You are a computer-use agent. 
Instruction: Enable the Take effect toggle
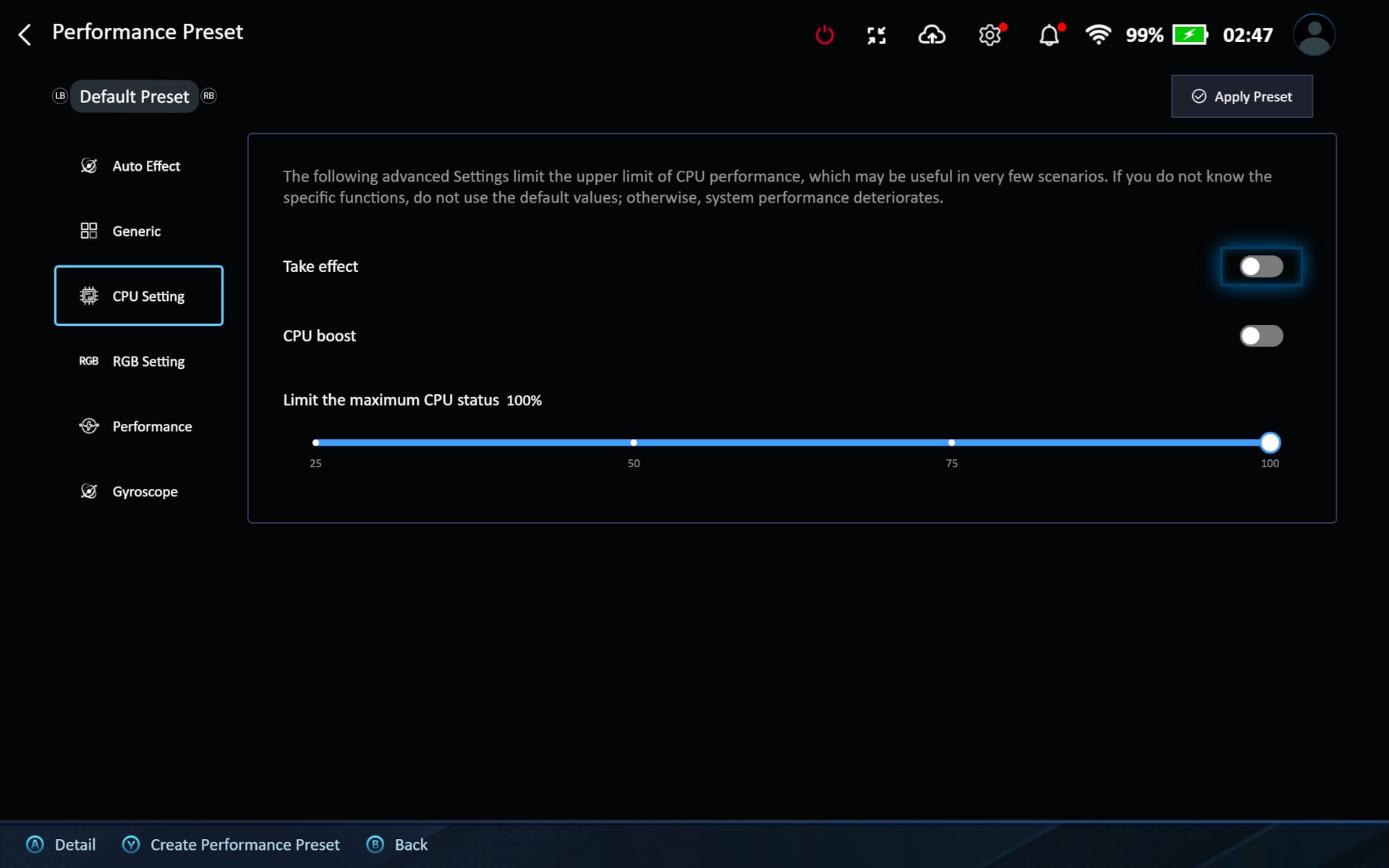(x=1261, y=266)
